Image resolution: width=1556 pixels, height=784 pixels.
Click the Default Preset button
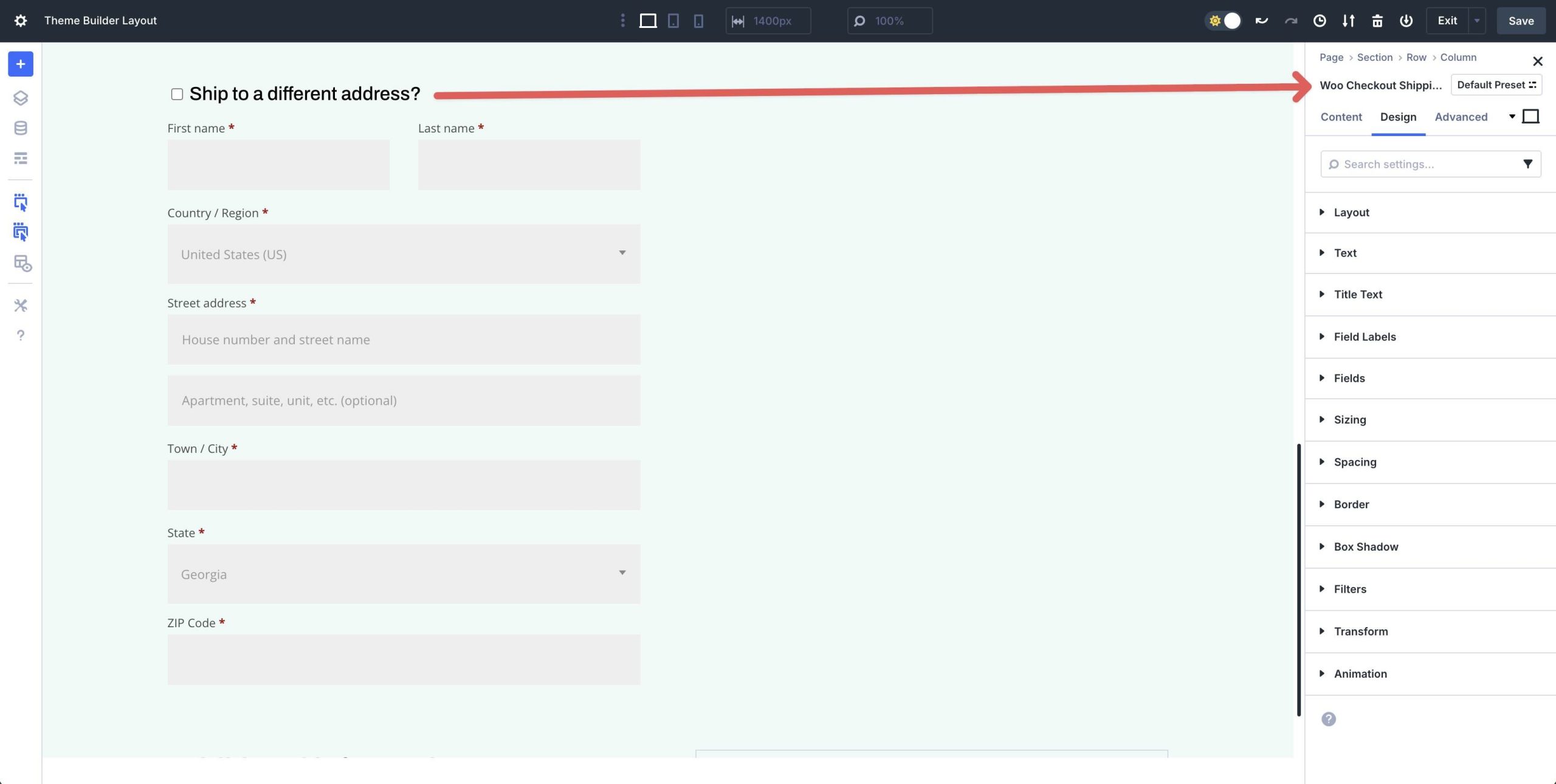pos(1495,84)
